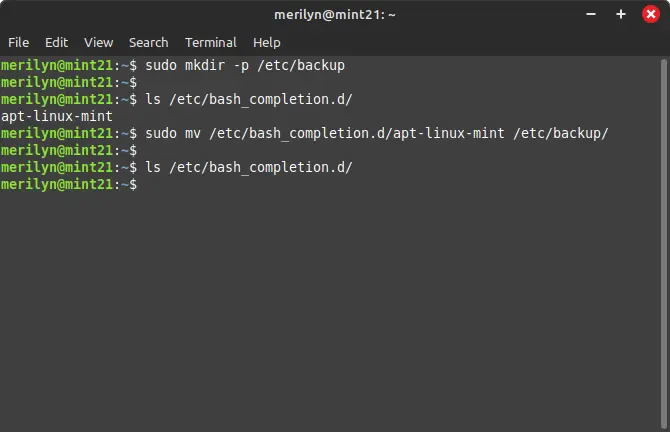Open the Search menu
Viewport: 670px width, 432px height.
[148, 43]
